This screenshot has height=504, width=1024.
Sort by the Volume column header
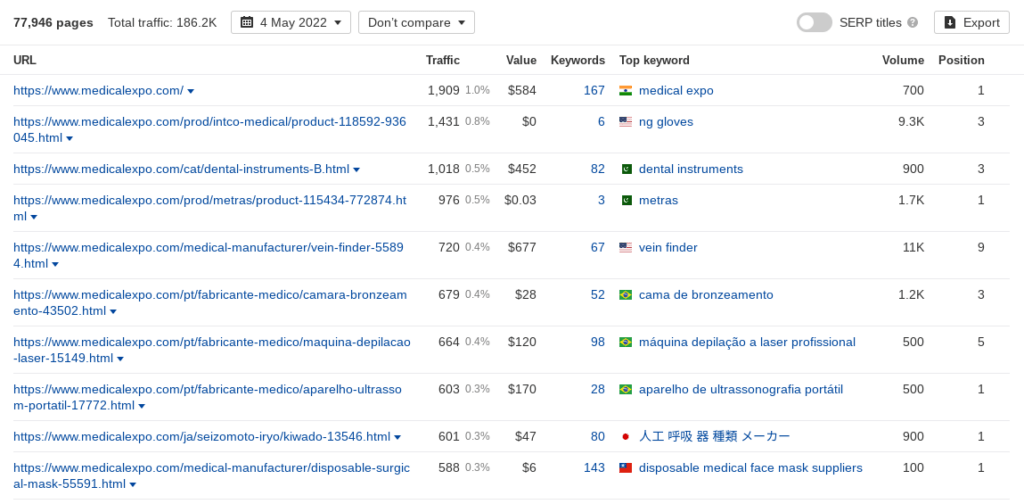click(903, 60)
